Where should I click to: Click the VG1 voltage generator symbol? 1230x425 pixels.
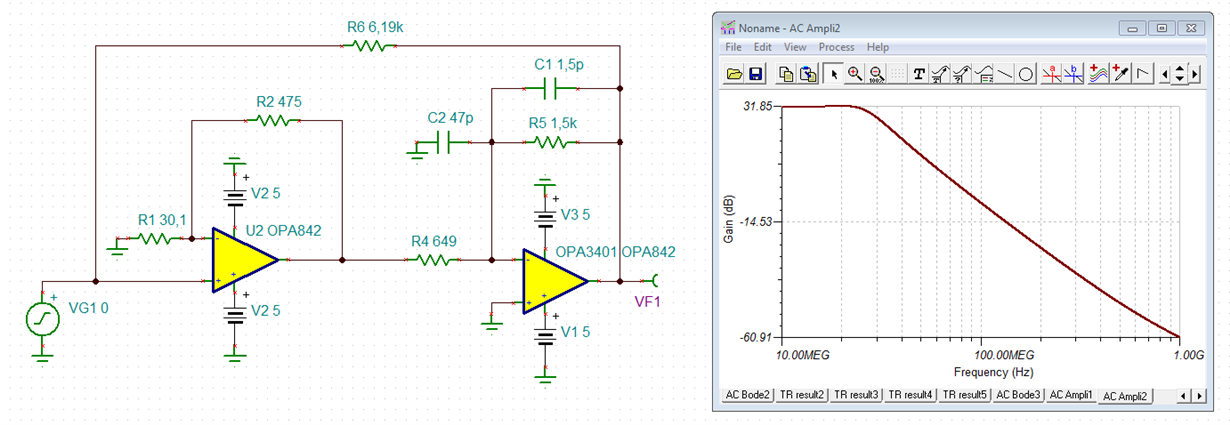coord(43,319)
